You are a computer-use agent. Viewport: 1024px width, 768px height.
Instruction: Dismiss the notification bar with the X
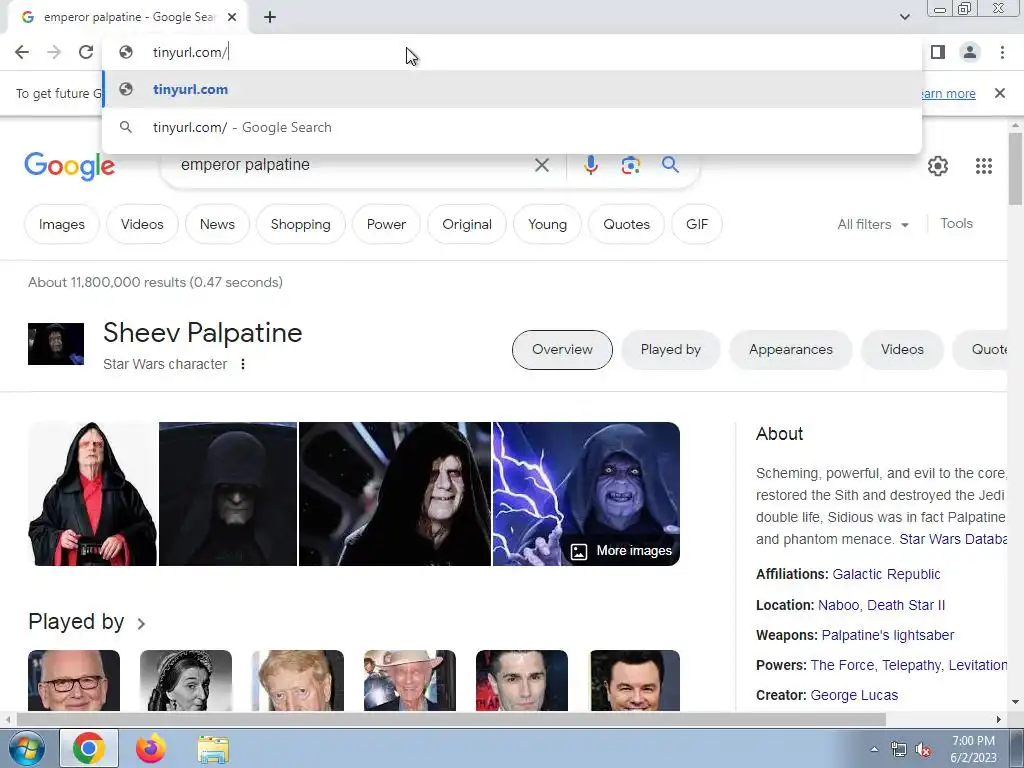tap(999, 93)
